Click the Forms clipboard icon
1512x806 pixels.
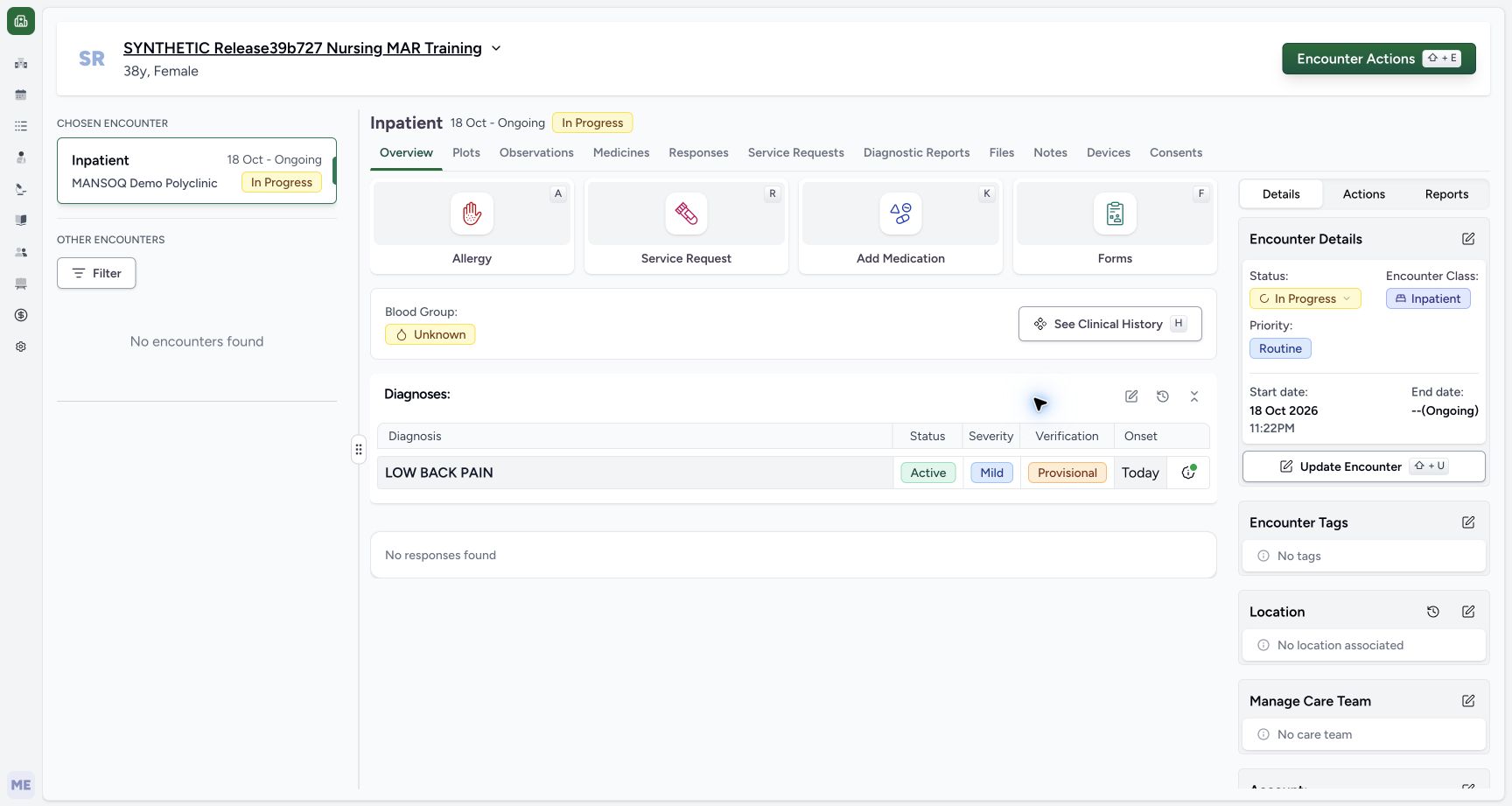1115,214
